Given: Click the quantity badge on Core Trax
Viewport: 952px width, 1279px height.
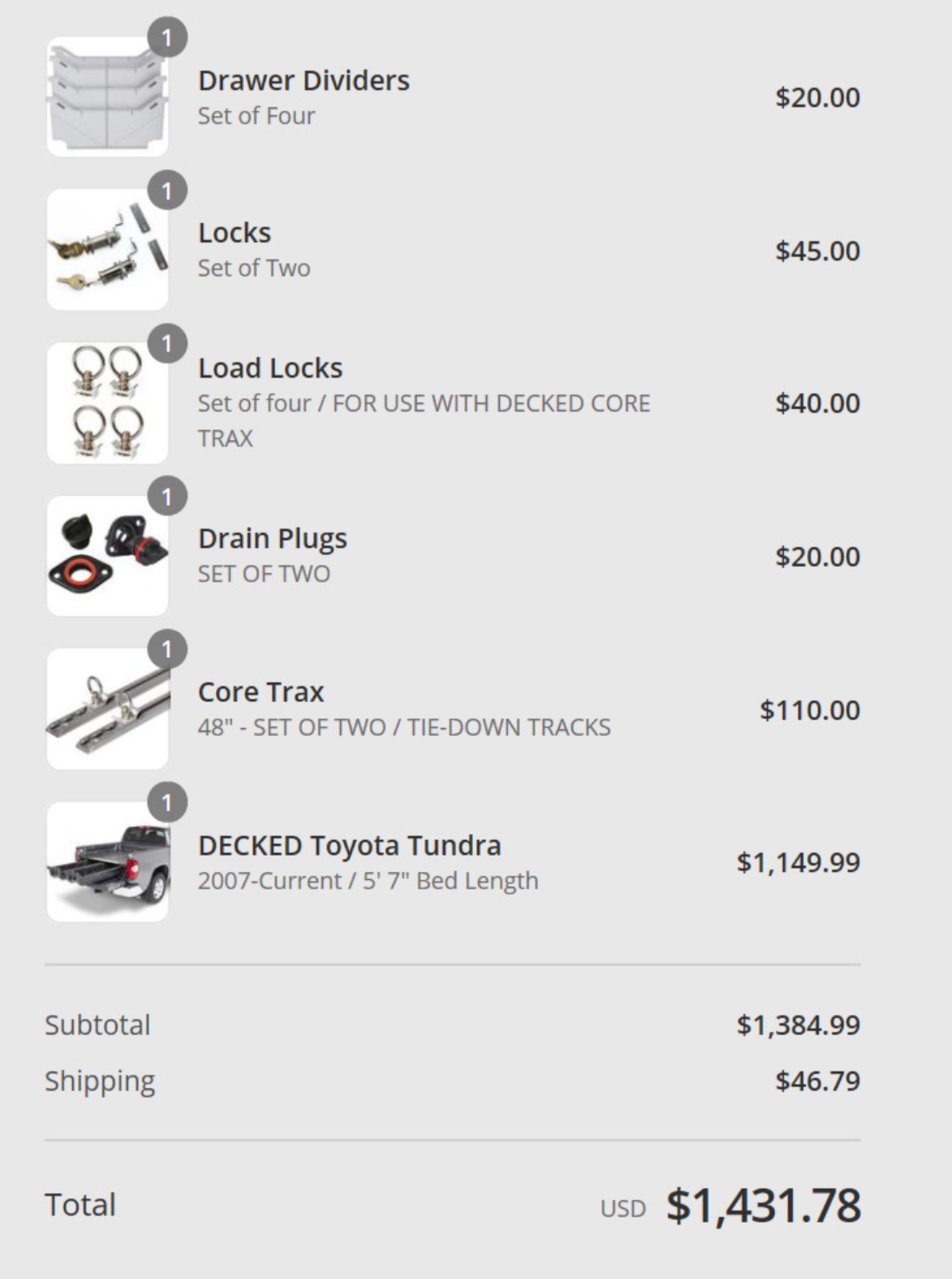Looking at the screenshot, I should click(x=167, y=650).
